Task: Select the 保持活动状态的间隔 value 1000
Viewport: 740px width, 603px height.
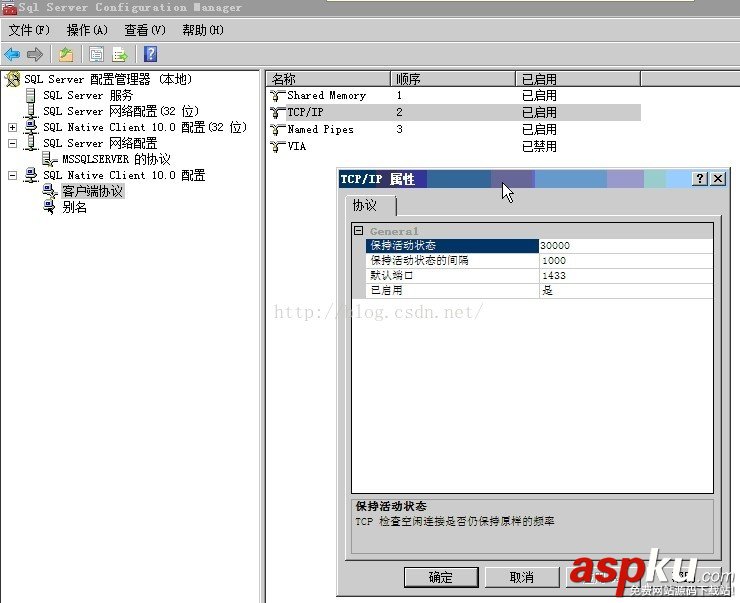Action: point(626,260)
